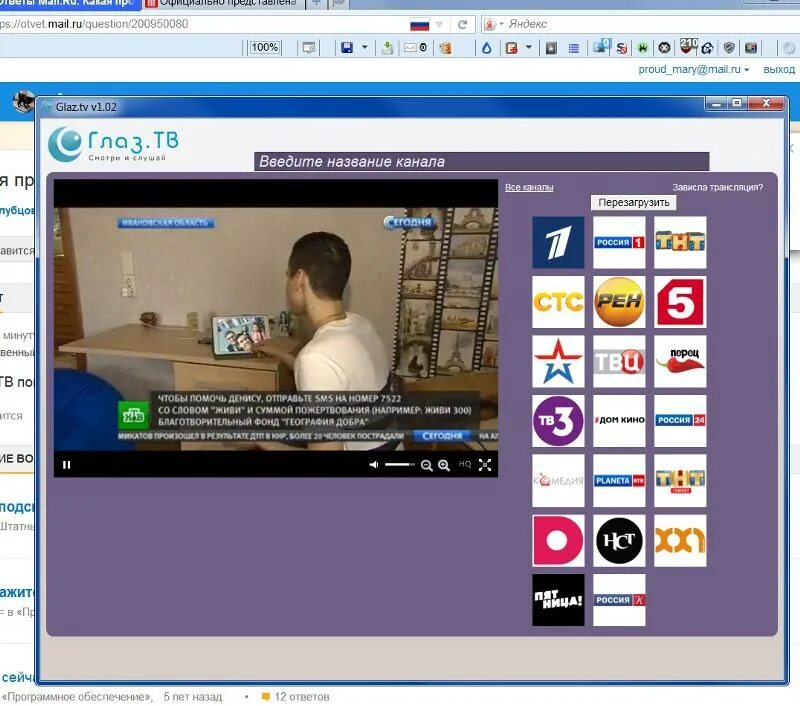Select the channel 5 logo
The image size is (800, 706).
680,302
